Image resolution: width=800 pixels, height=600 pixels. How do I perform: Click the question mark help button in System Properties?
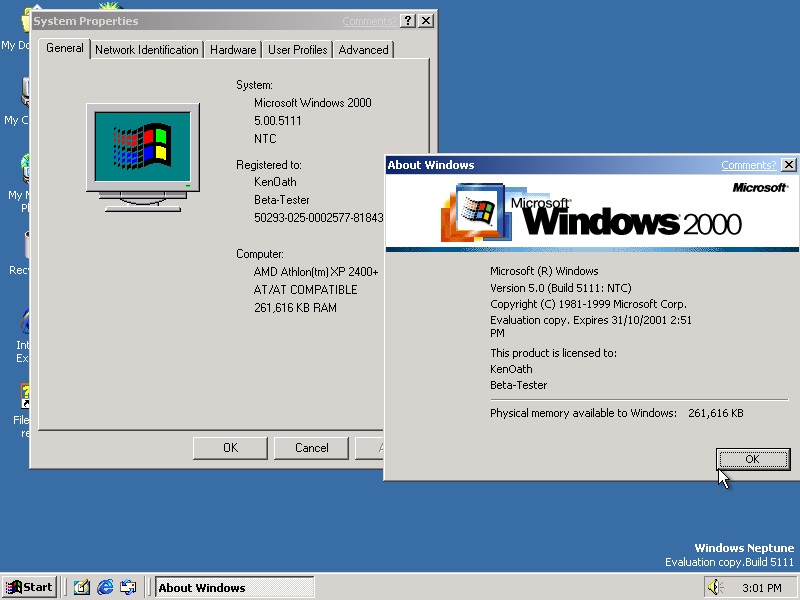[408, 21]
